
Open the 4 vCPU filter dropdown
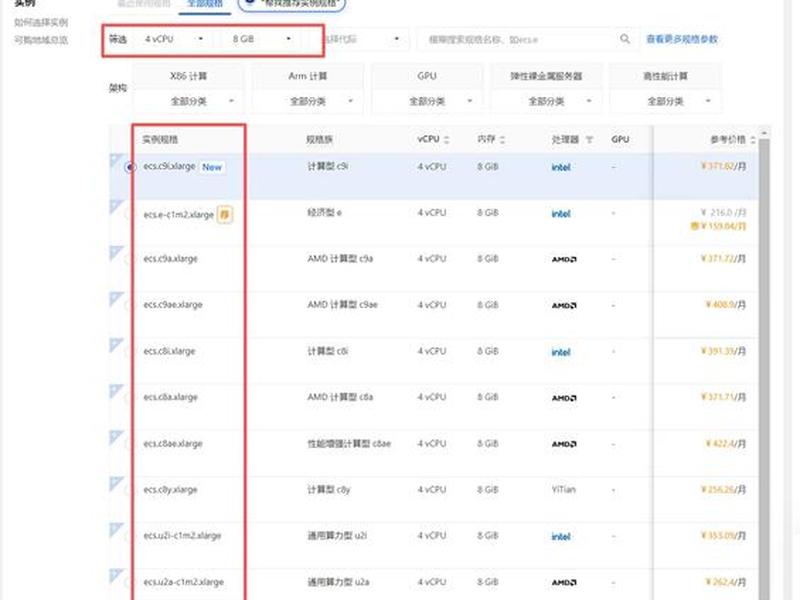[x=173, y=39]
